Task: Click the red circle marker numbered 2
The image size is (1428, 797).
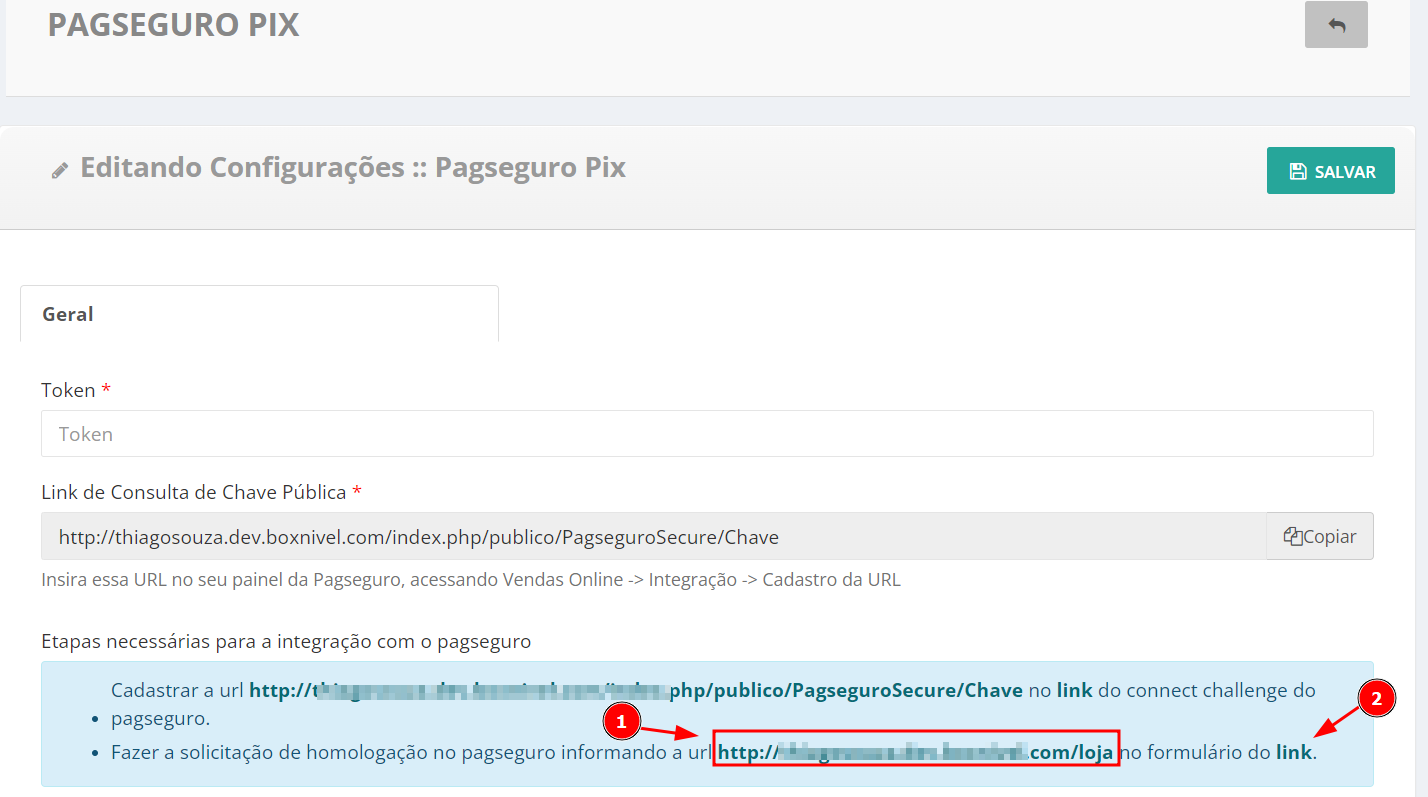Action: tap(1376, 700)
